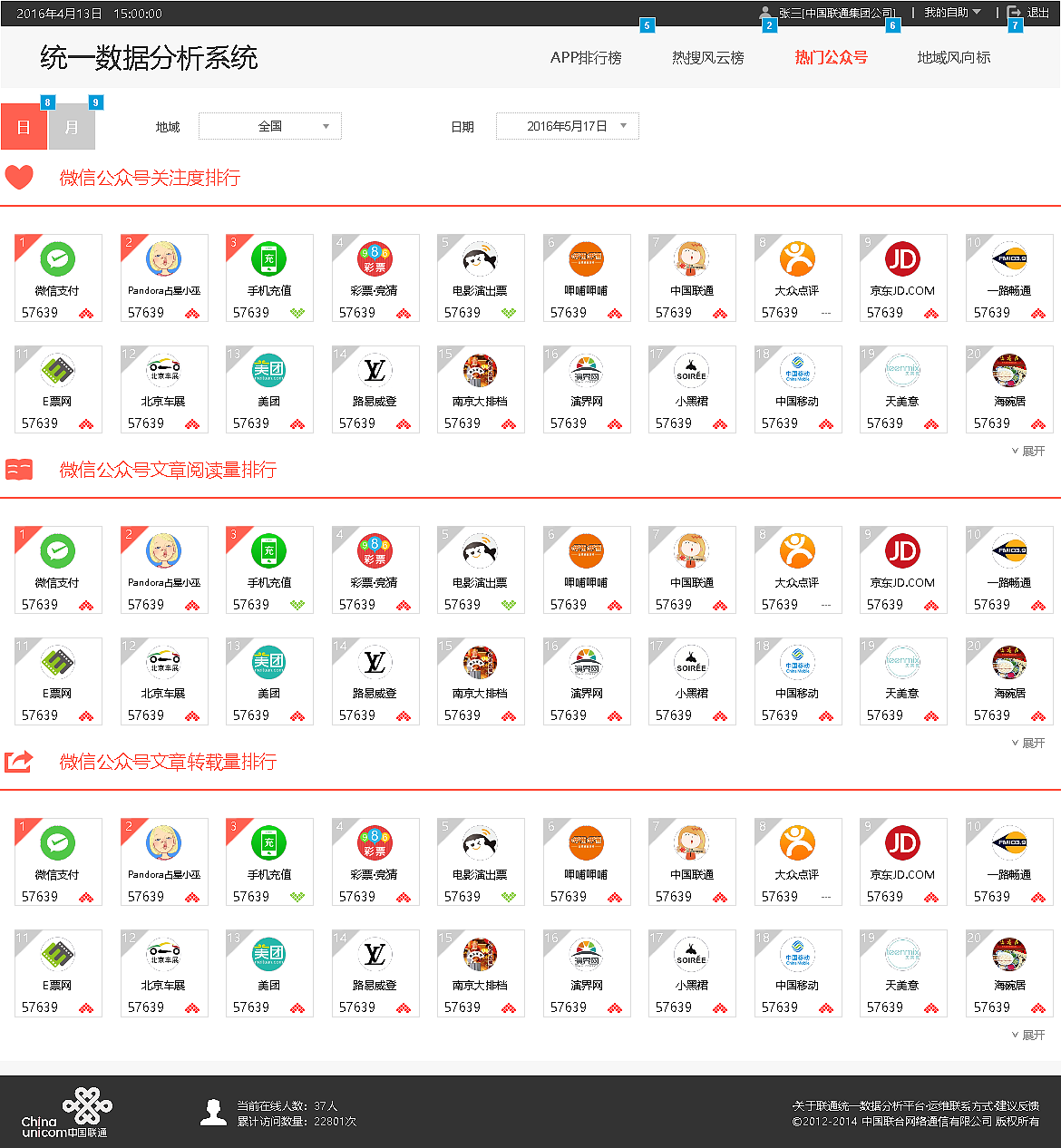Switch to 日 daily view

pos(24,127)
